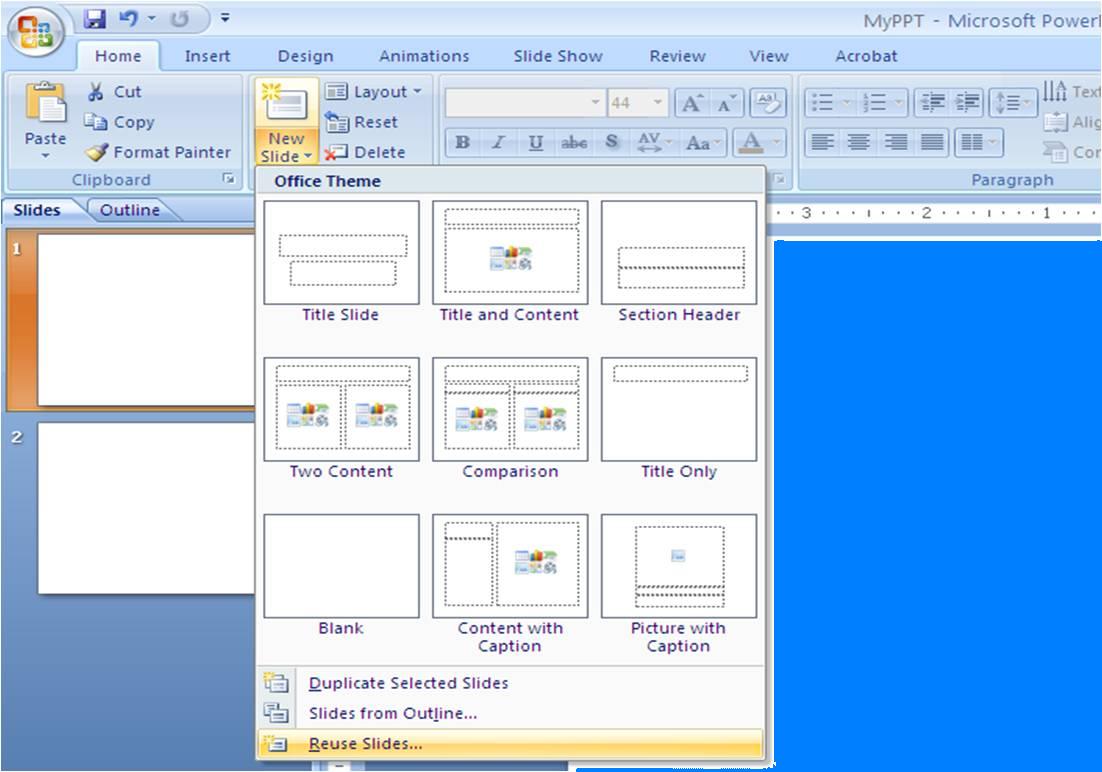The width and height of the screenshot is (1102, 772).
Task: Choose Slides from Outline...
Action: (510, 713)
